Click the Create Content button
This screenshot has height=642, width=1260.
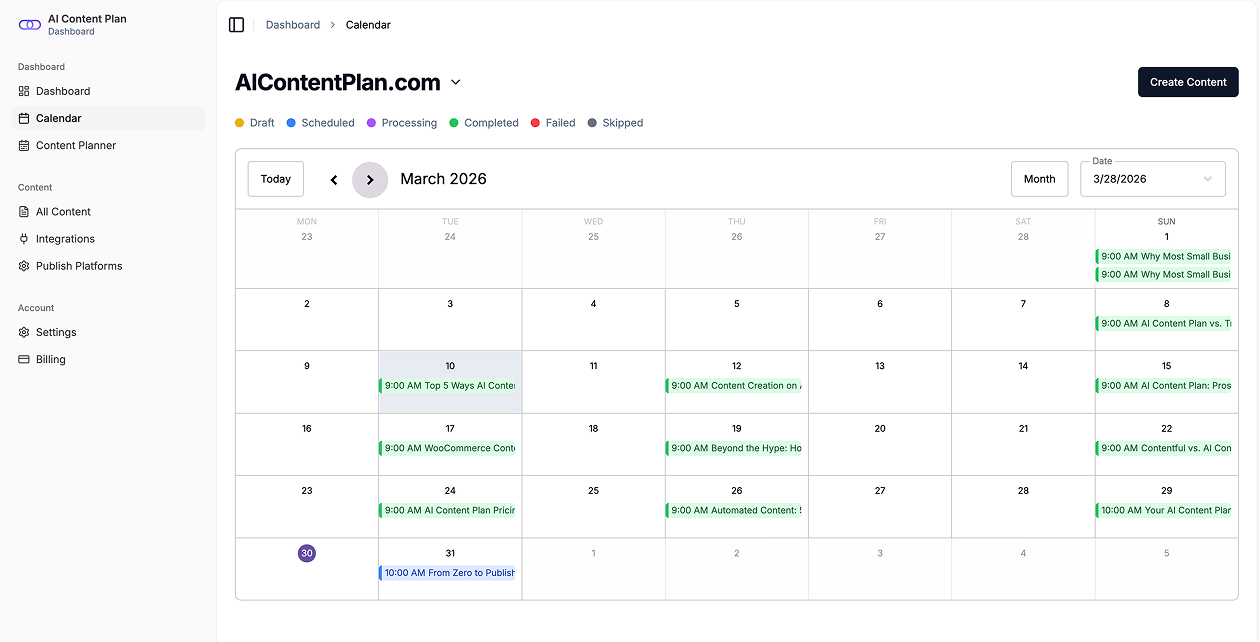click(x=1188, y=81)
